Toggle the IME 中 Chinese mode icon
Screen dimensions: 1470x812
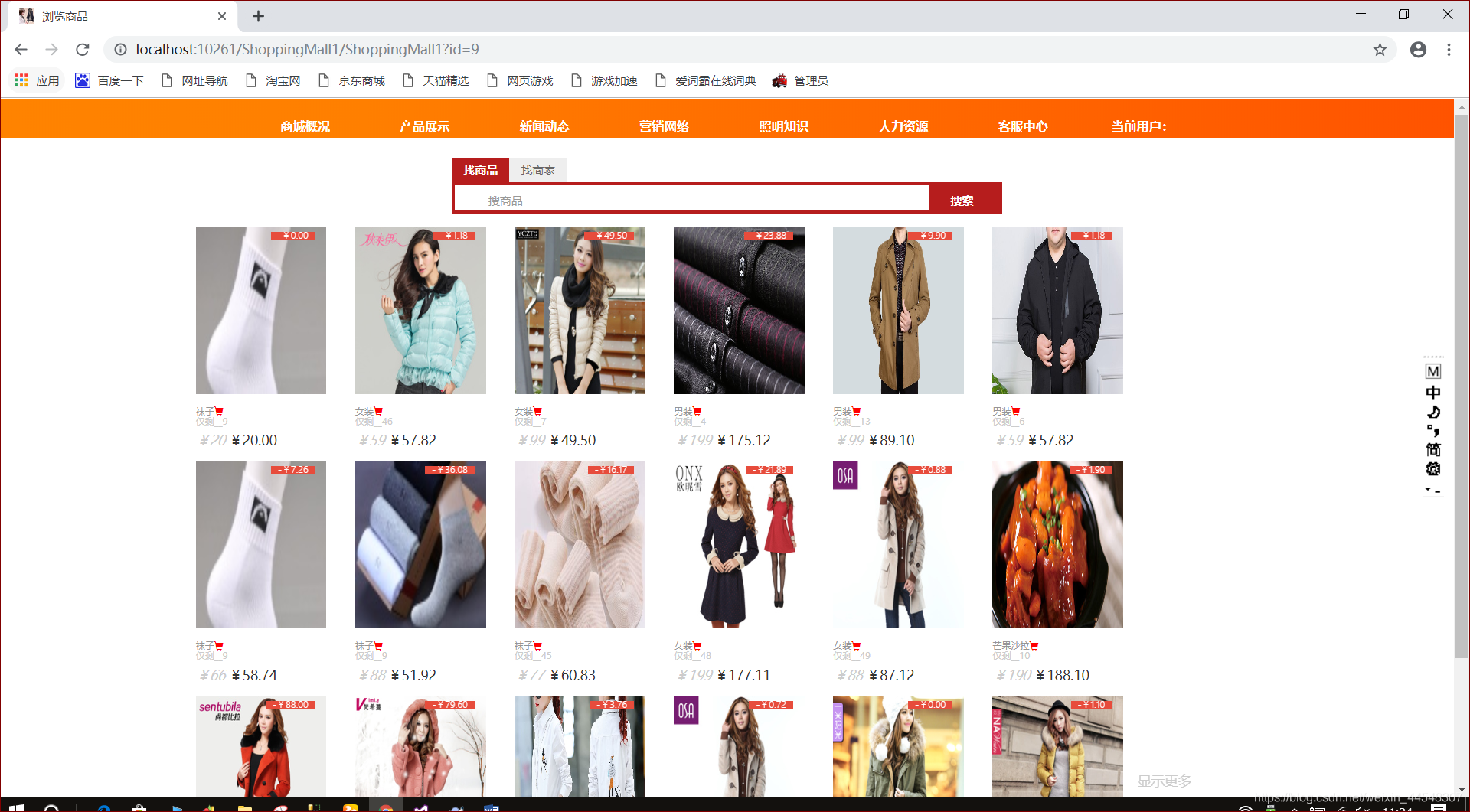[1432, 392]
